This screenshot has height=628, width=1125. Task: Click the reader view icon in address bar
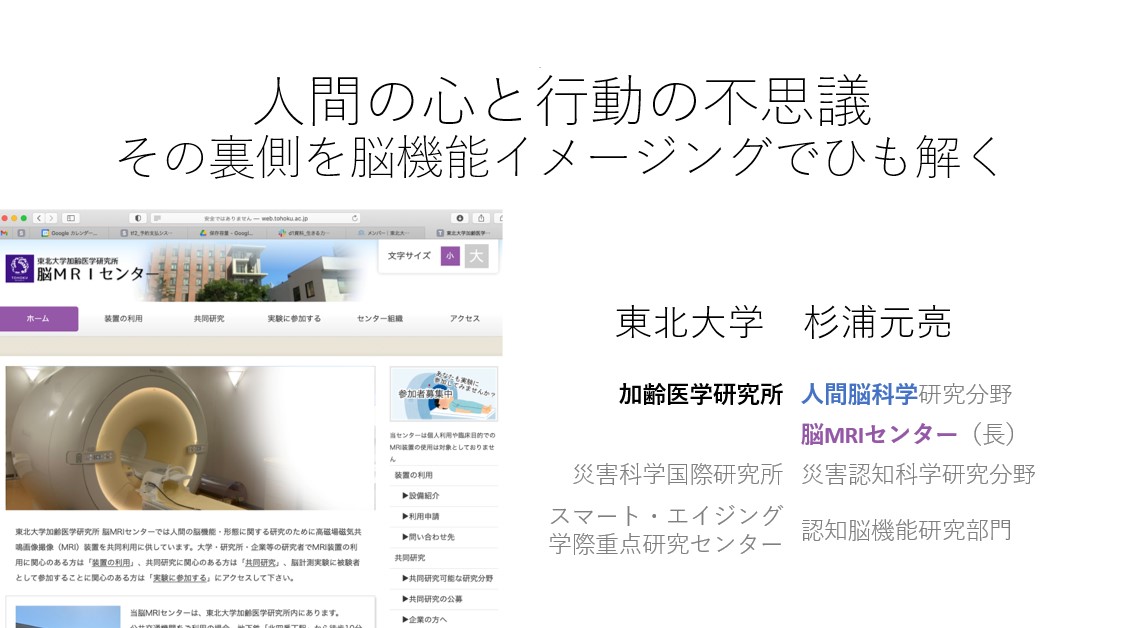pyautogui.click(x=157, y=218)
